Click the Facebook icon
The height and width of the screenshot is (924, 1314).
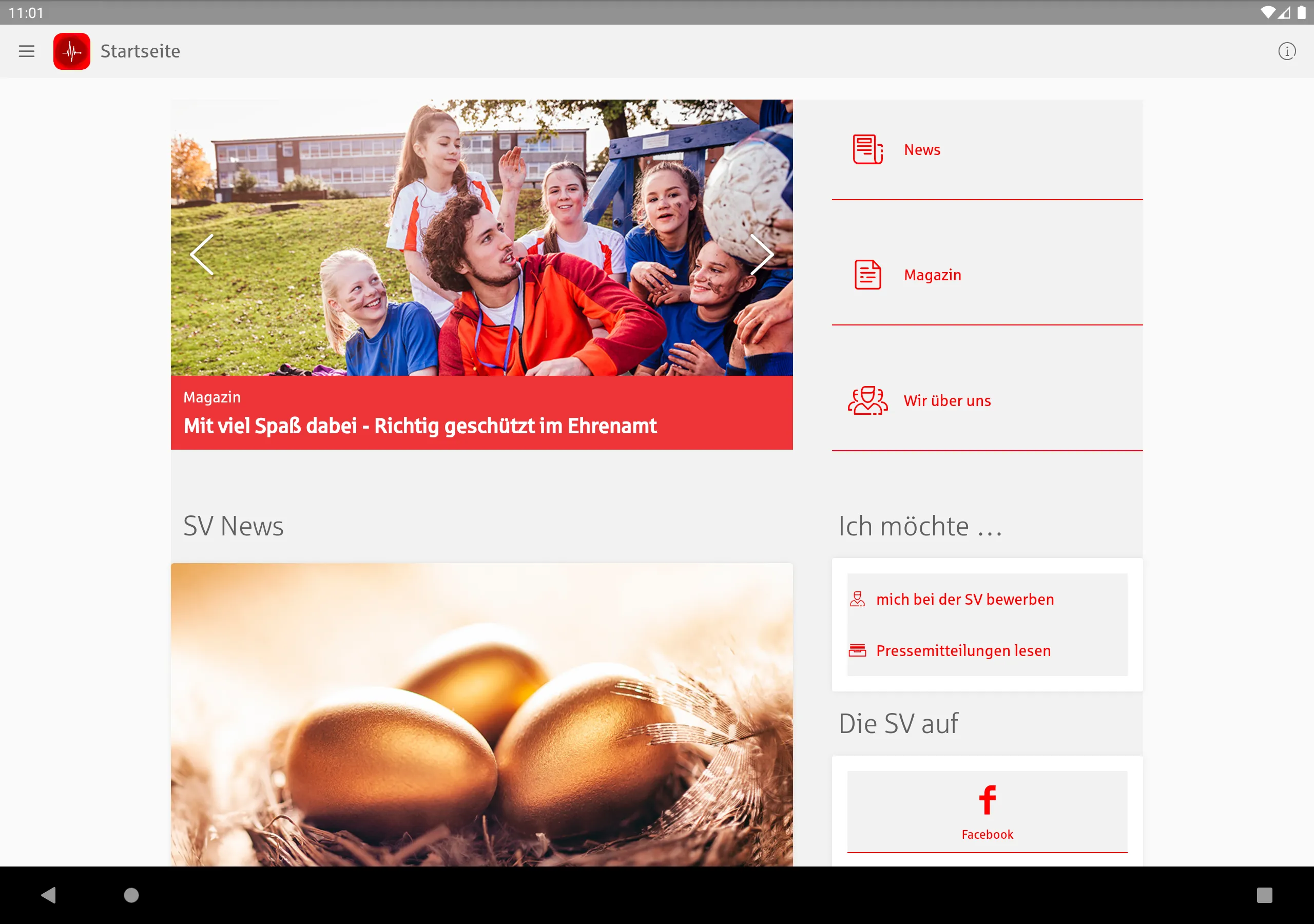tap(988, 800)
